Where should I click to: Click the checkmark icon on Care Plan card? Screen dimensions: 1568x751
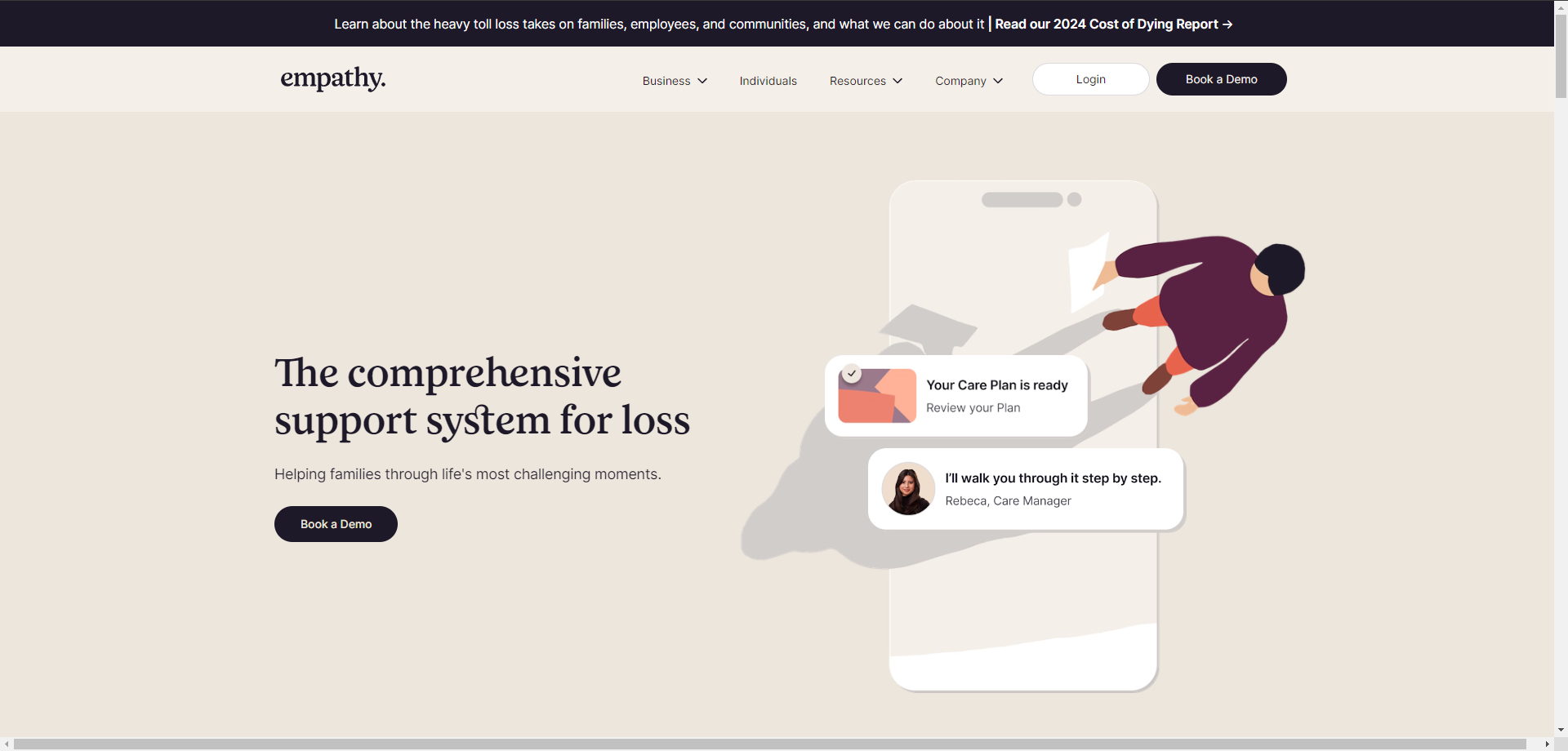[852, 374]
